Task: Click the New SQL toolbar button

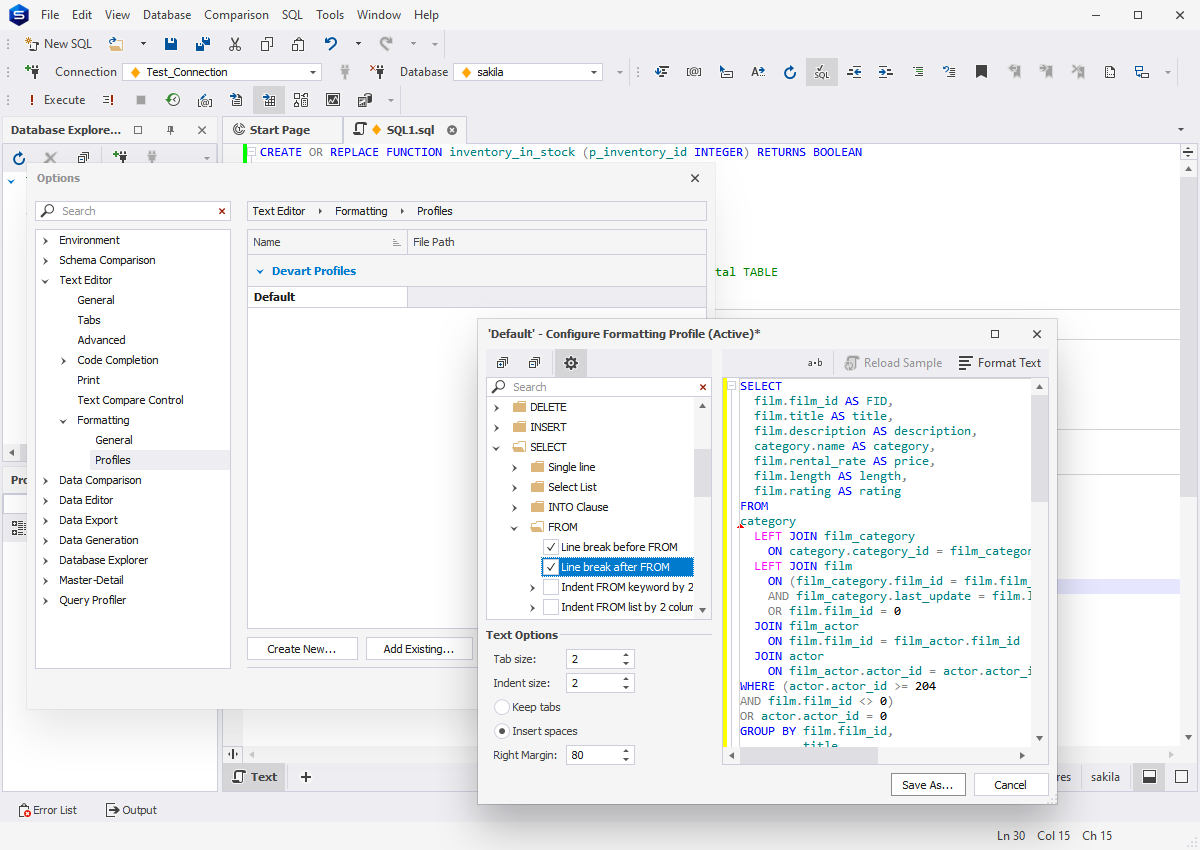Action: point(58,44)
